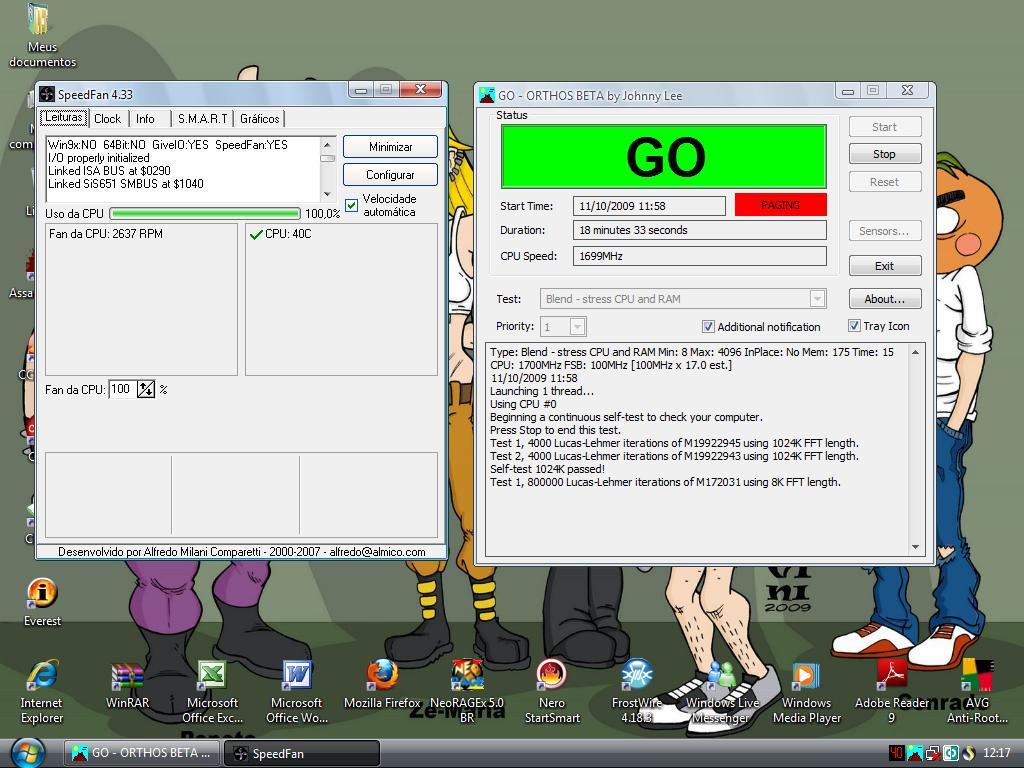This screenshot has width=1024, height=768.
Task: Click the Minimizar button in SpeedFan
Action: click(x=391, y=147)
